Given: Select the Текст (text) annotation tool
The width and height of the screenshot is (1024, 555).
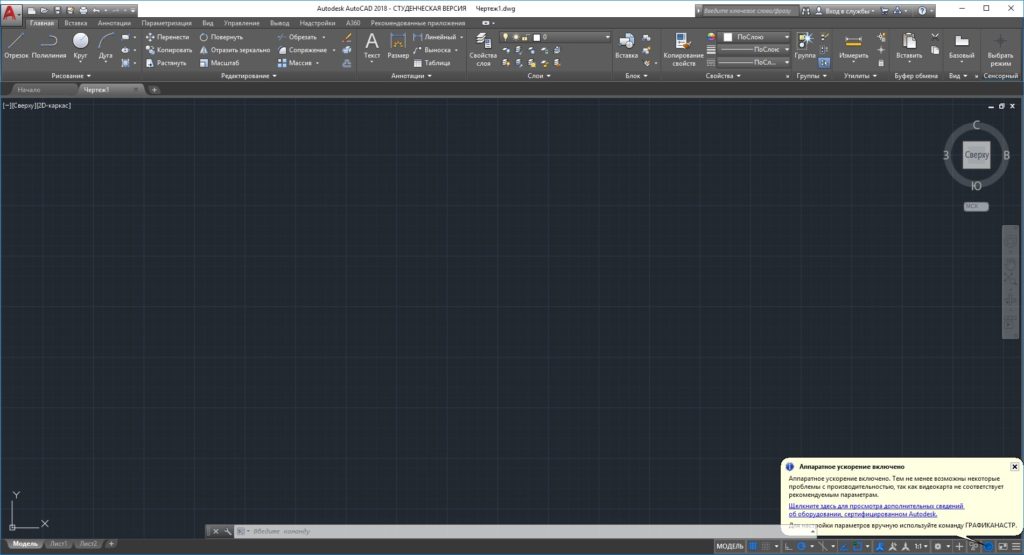Looking at the screenshot, I should [372, 46].
